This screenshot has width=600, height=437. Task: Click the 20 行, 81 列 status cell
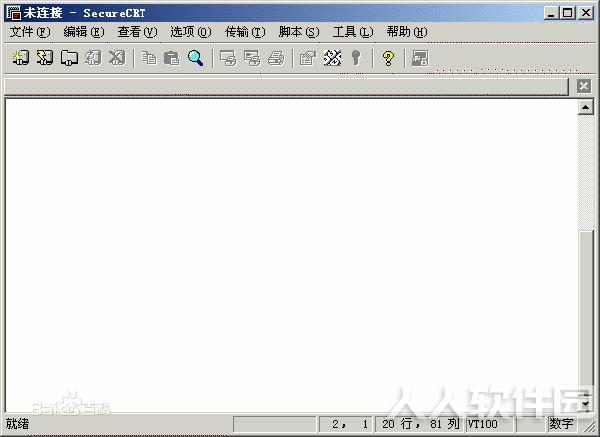point(420,424)
